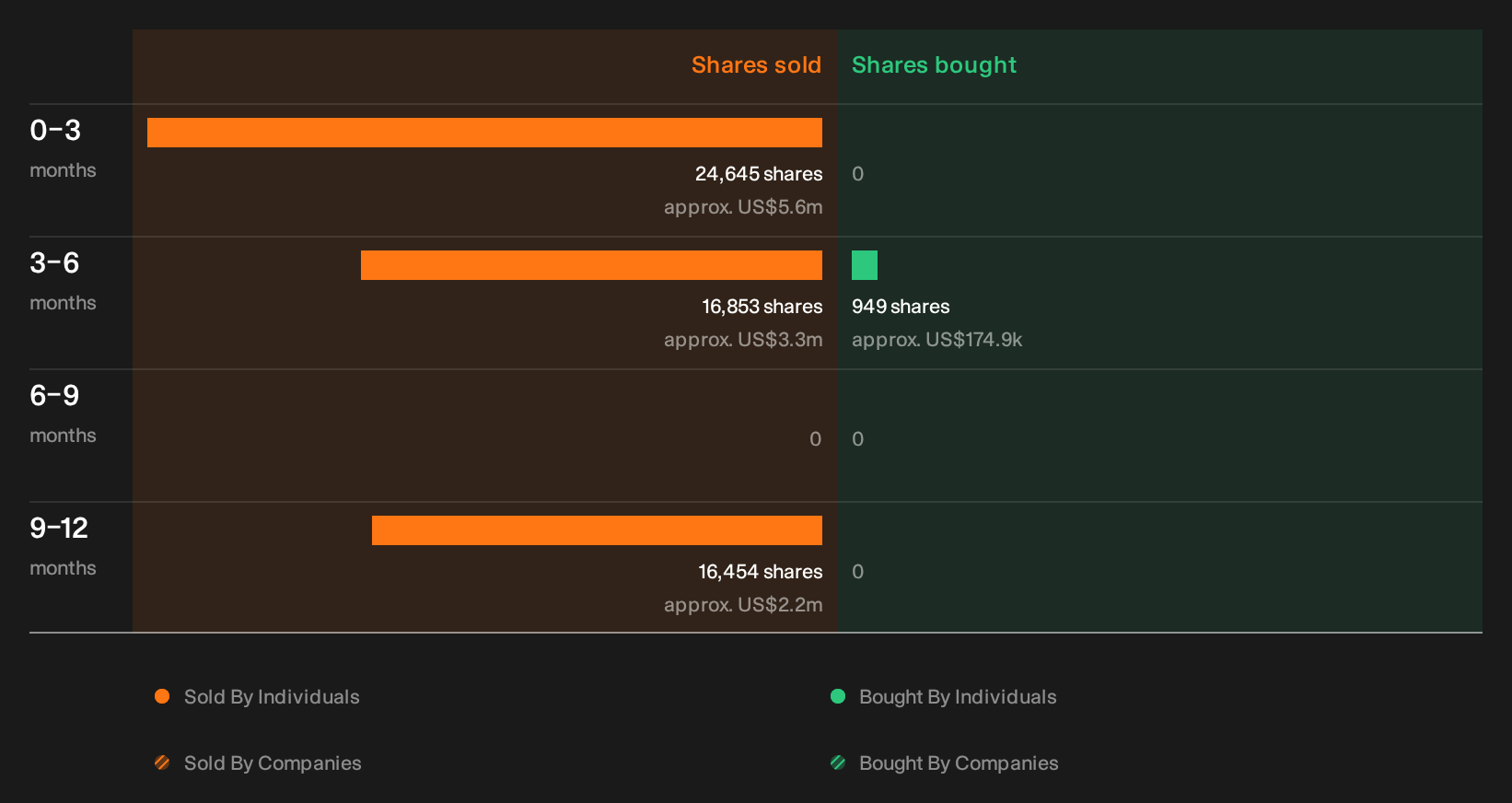Select the 949 shares value
Image resolution: width=1512 pixels, height=803 pixels.
pyautogui.click(x=901, y=307)
